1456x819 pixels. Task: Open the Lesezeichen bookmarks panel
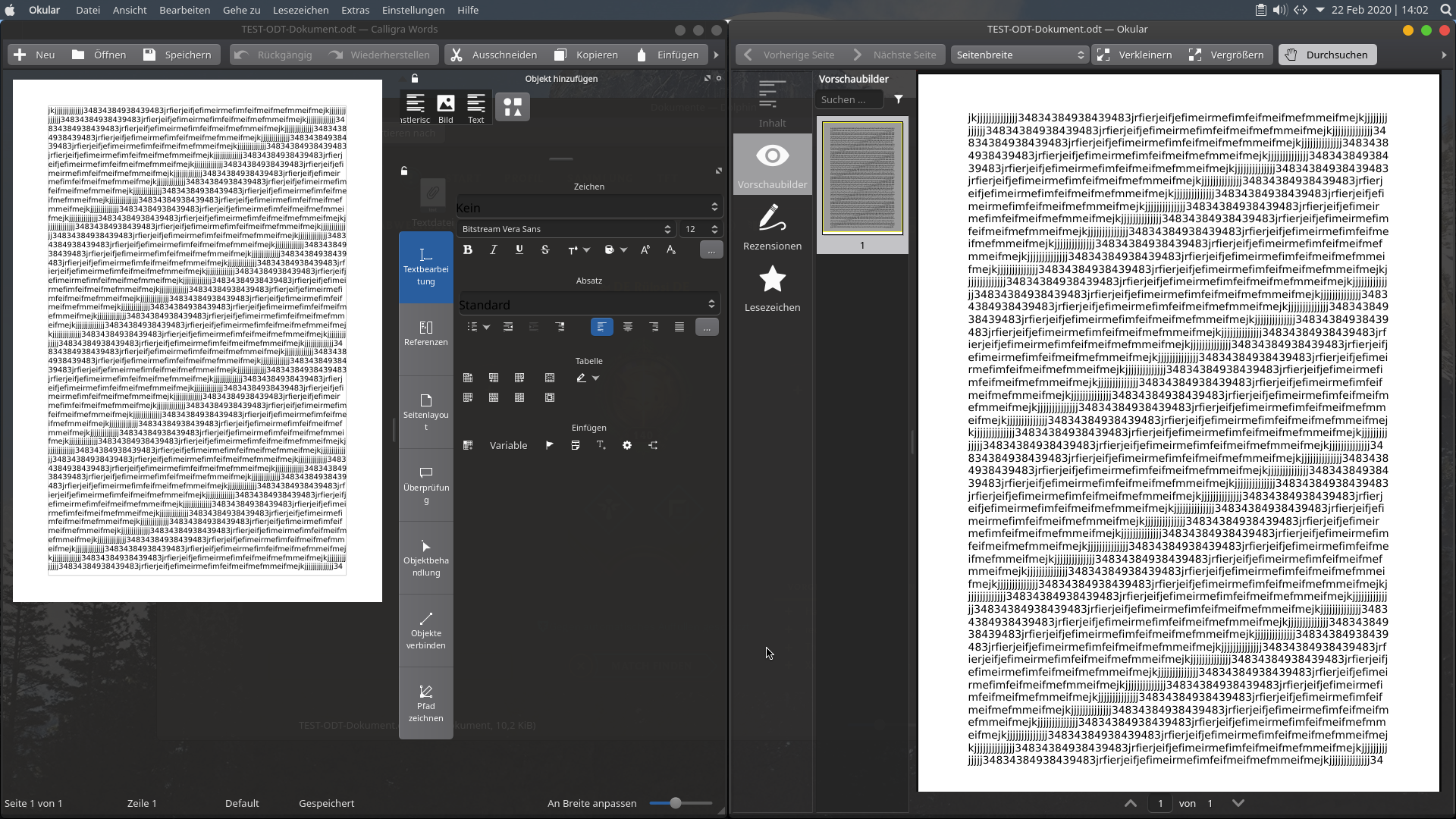772,288
